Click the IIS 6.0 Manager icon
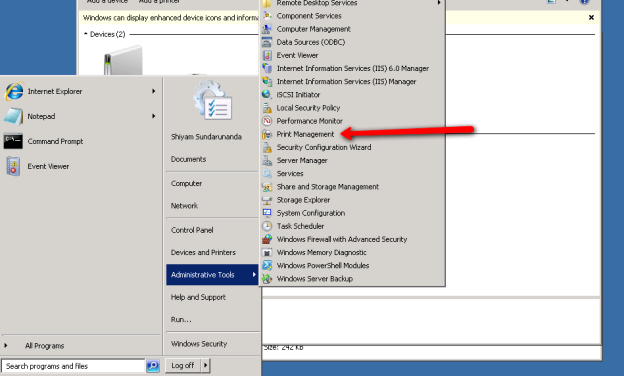 (x=267, y=68)
